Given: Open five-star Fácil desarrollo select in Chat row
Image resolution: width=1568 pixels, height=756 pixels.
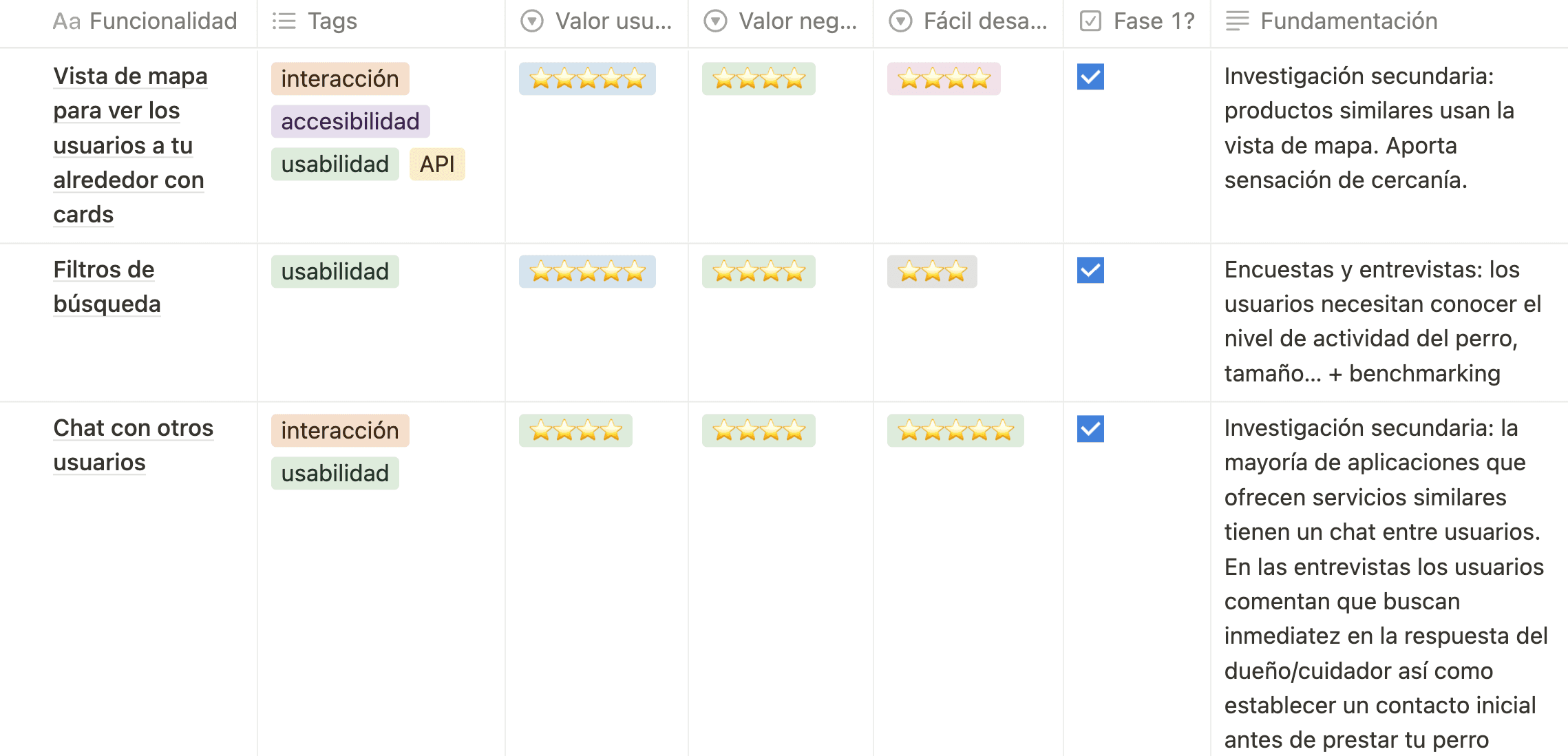Looking at the screenshot, I should click(955, 430).
